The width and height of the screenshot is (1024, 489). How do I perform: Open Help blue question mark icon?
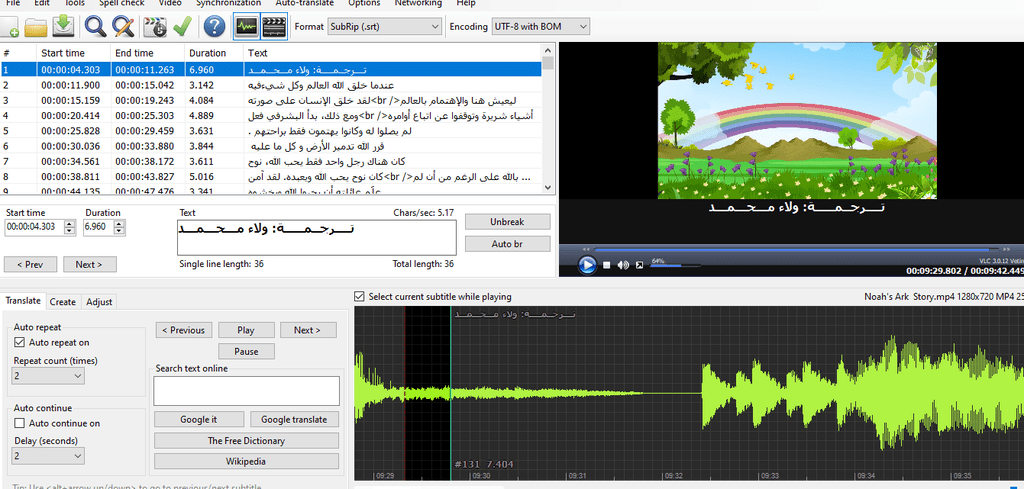[214, 27]
